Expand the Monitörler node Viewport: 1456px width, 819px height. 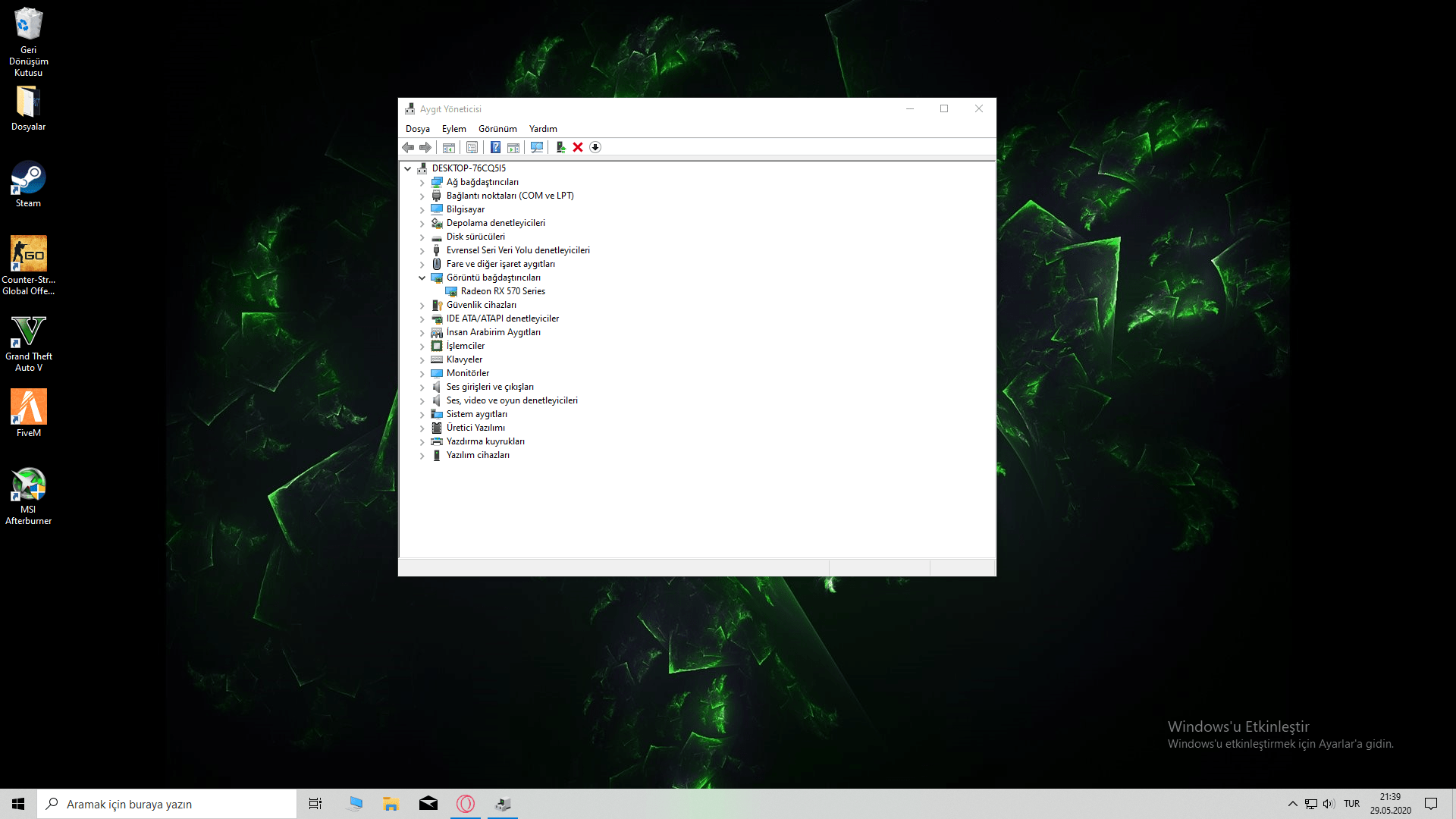[422, 374]
